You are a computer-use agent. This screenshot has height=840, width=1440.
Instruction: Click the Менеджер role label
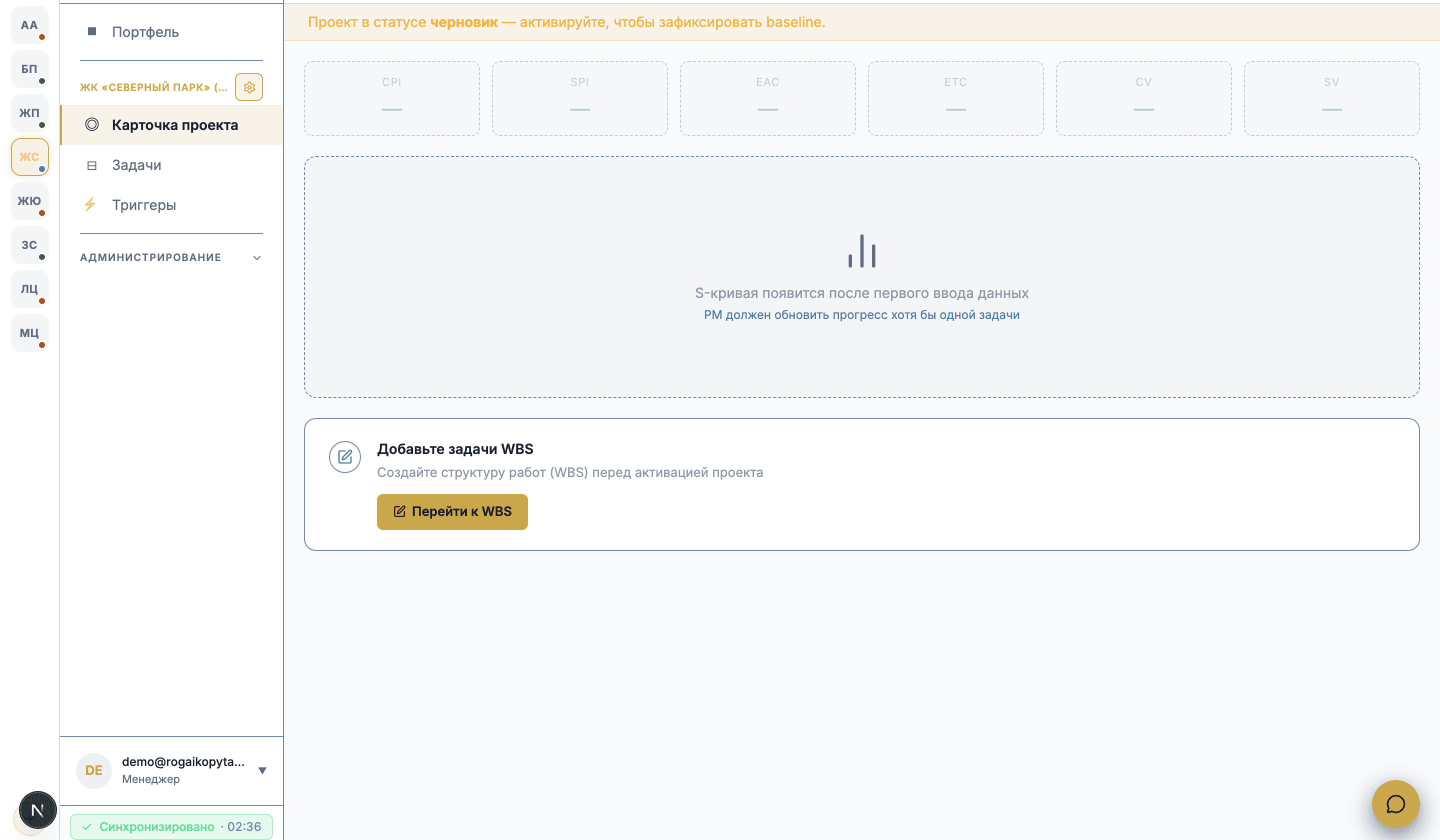[x=151, y=779]
